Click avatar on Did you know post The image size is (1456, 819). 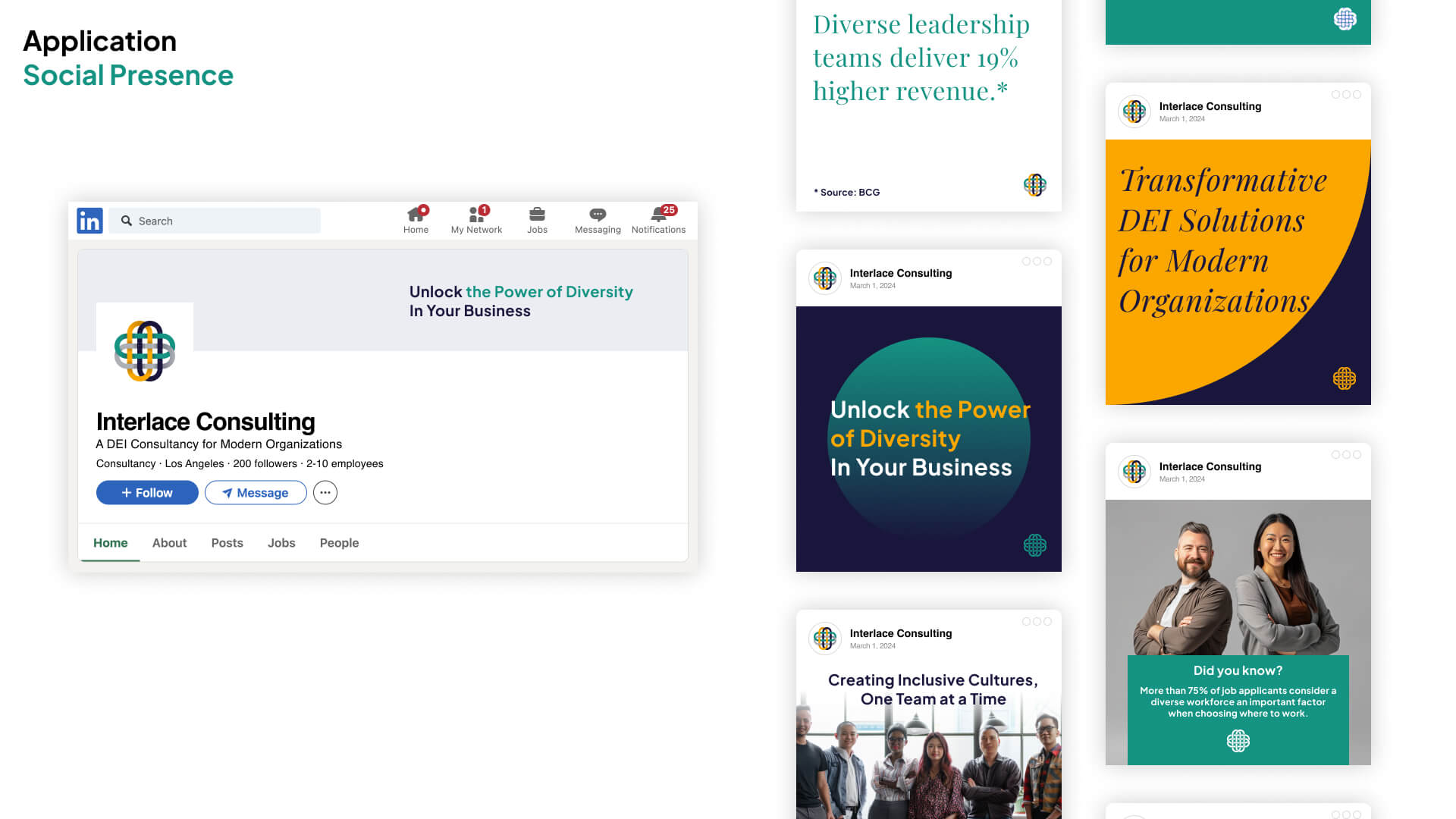(1134, 472)
